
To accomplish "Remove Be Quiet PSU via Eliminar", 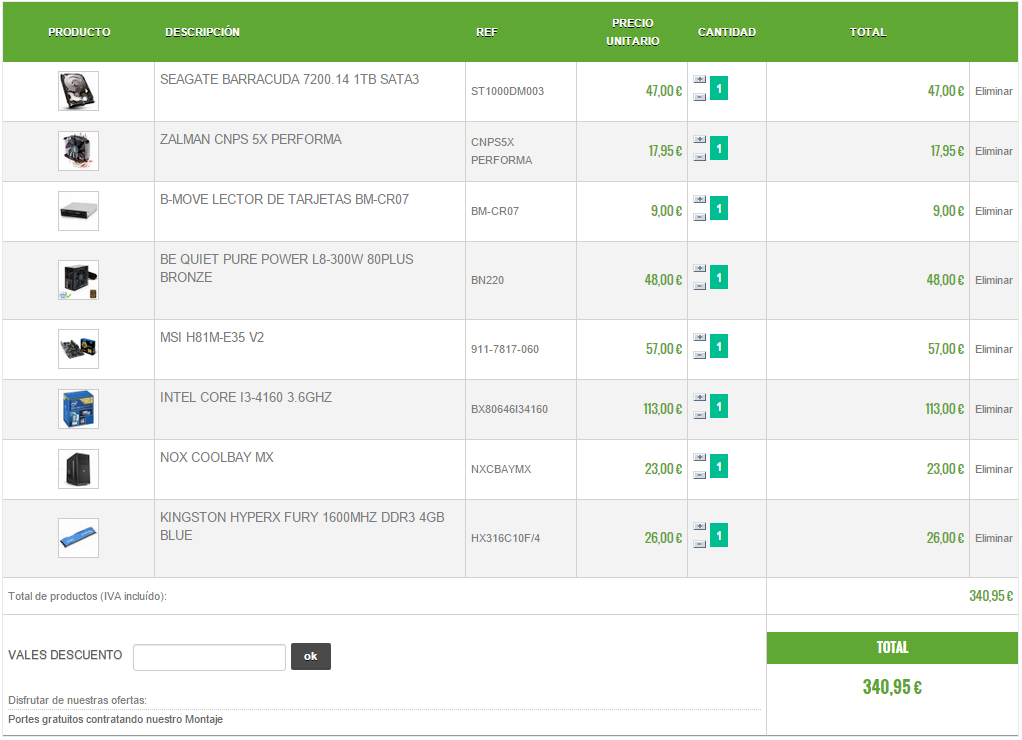I will tap(993, 280).
